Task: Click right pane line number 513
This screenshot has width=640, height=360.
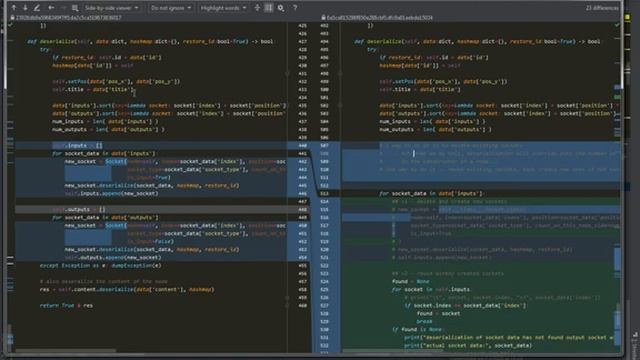Action: [x=324, y=193]
